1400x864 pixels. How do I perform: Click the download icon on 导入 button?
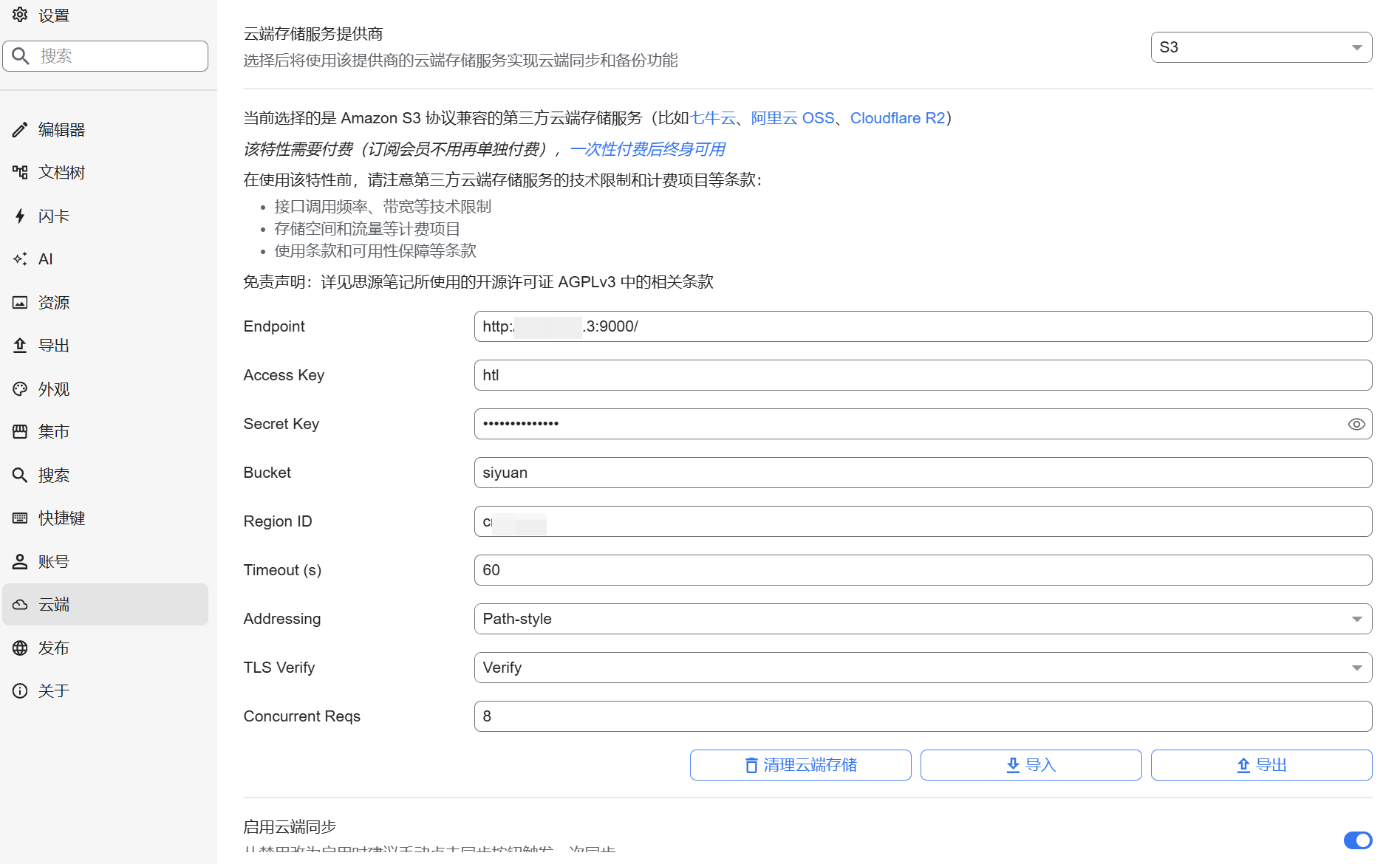pyautogui.click(x=1013, y=766)
